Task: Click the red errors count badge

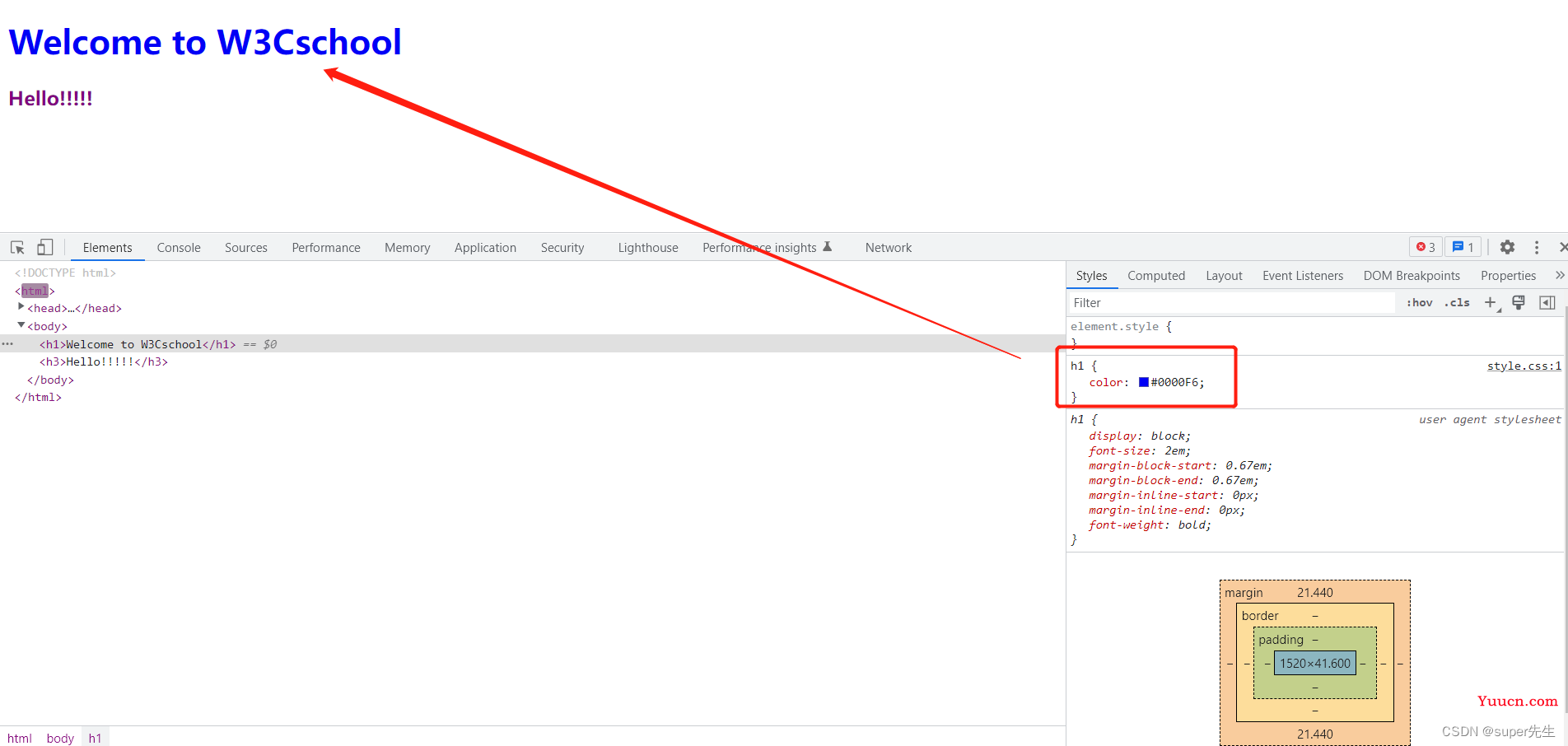Action: (x=1426, y=247)
